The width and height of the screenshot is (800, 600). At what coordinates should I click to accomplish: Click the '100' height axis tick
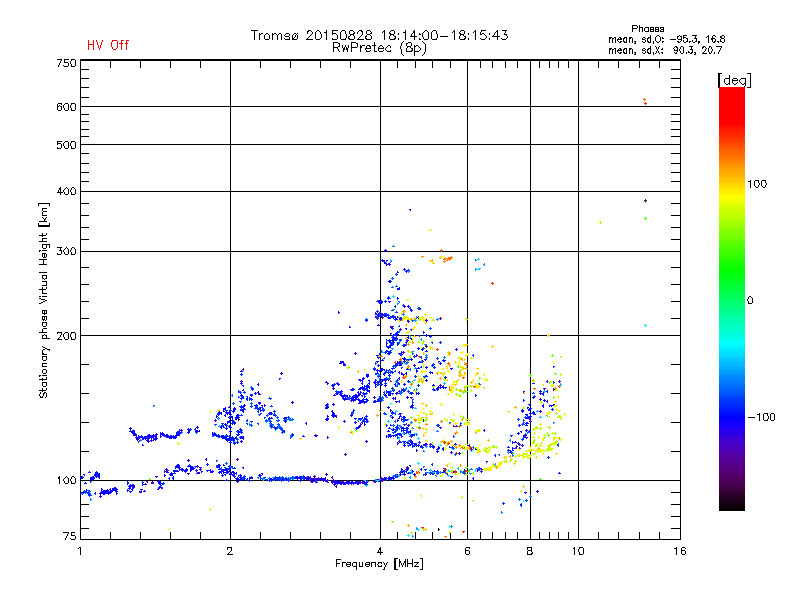pyautogui.click(x=66, y=481)
